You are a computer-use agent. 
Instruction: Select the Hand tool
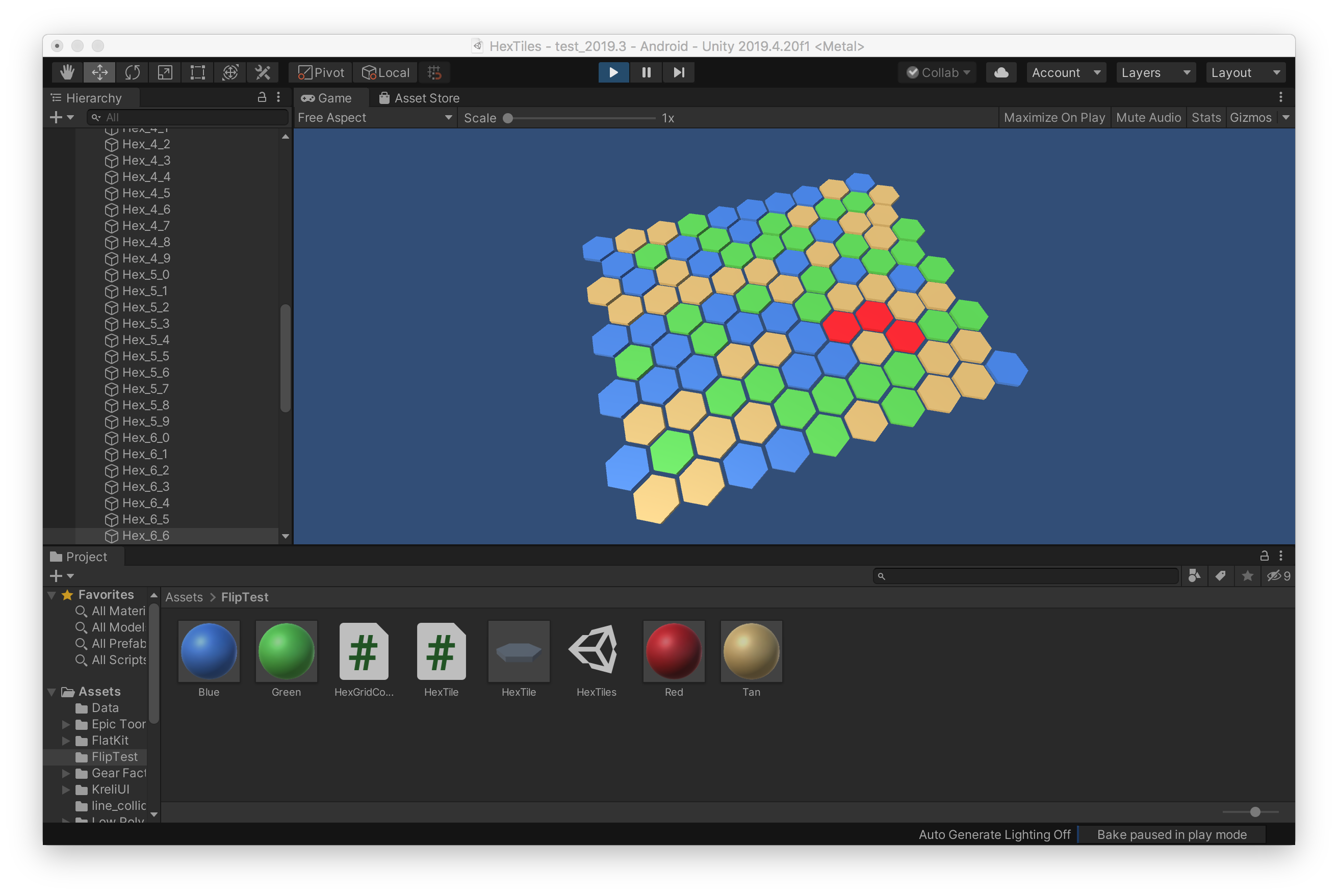pos(67,72)
